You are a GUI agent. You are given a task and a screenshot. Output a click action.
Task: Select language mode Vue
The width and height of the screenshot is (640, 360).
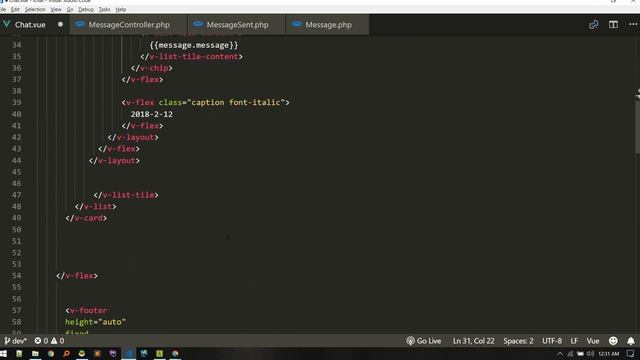(593, 341)
